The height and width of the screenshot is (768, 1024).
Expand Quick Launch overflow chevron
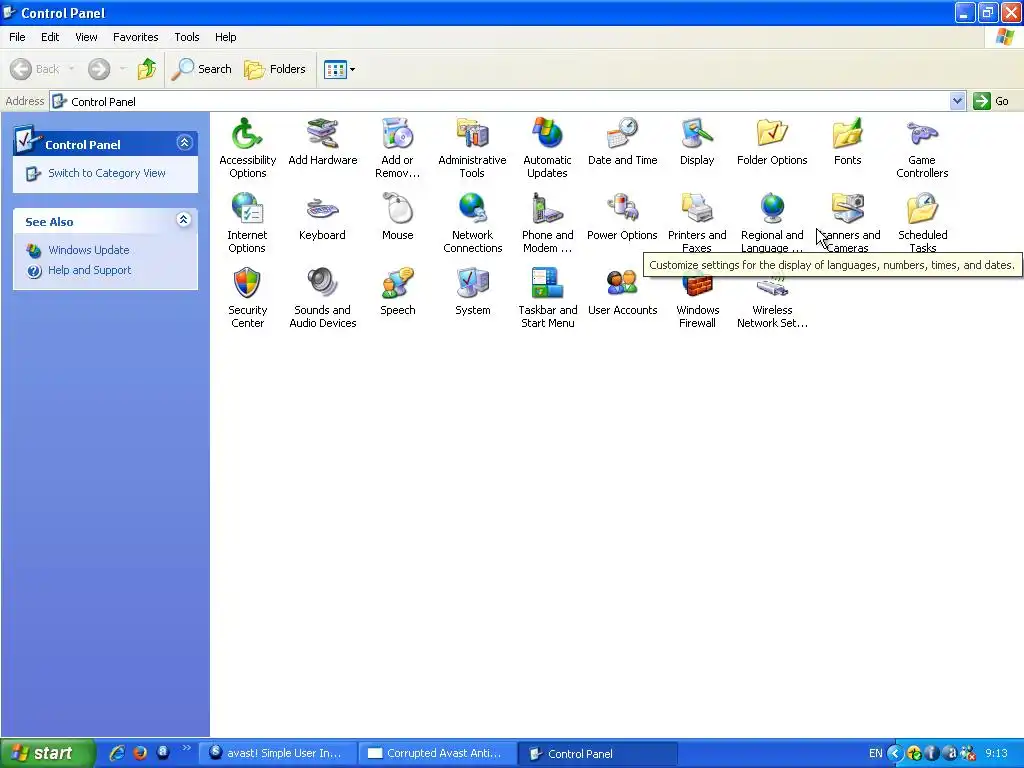tap(186, 748)
